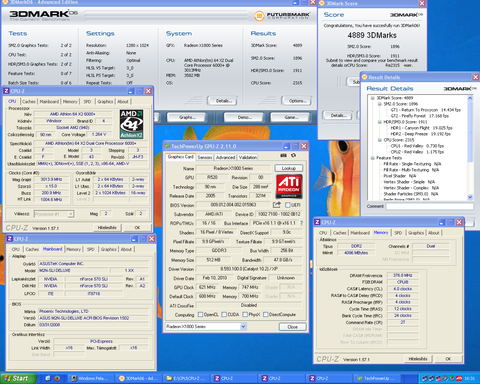This screenshot has height=384, width=480.
Task: Open the About tab in the Mainboard CPU-Z window
Action: (126, 249)
